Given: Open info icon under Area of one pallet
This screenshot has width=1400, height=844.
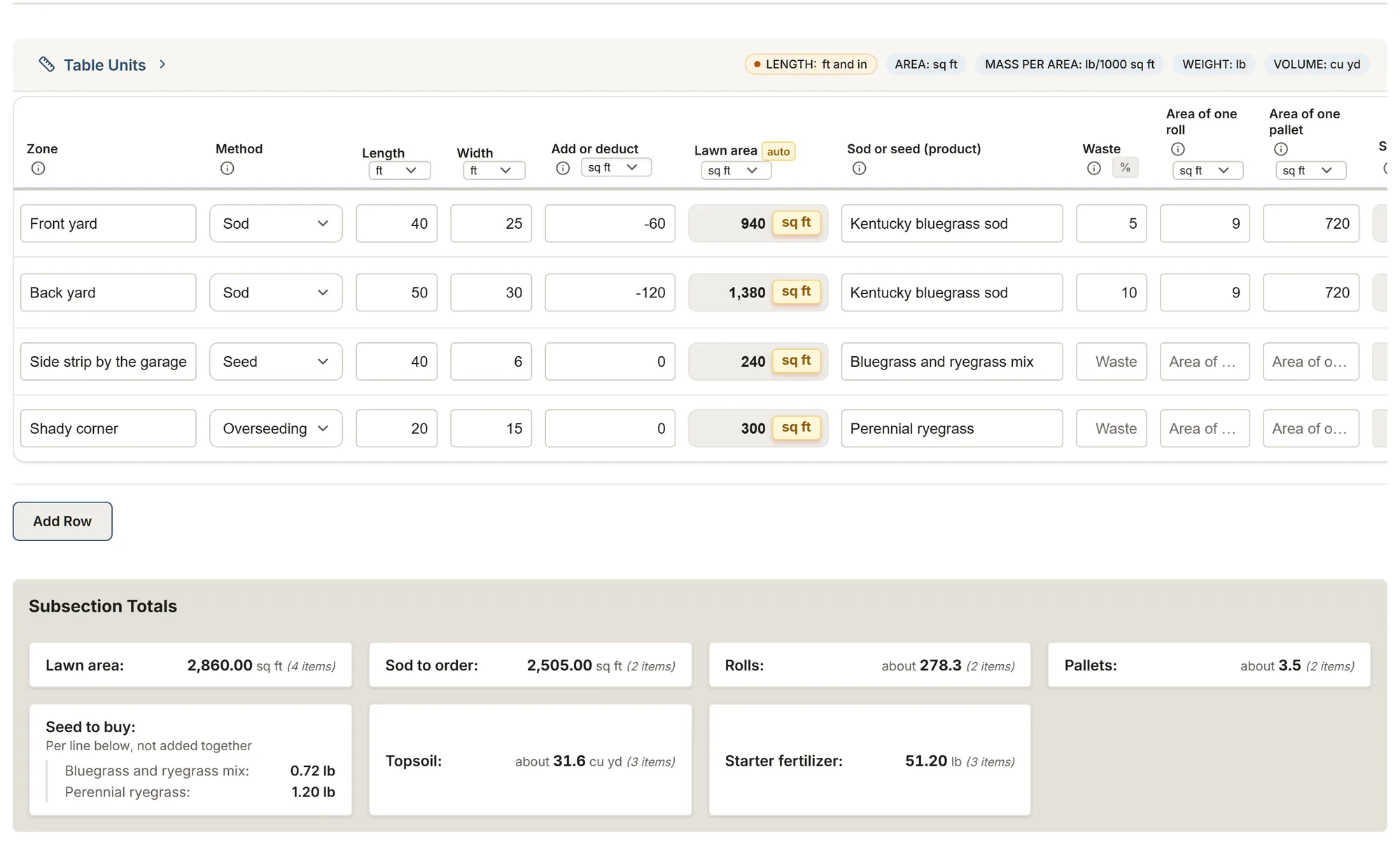Looking at the screenshot, I should coord(1281,149).
